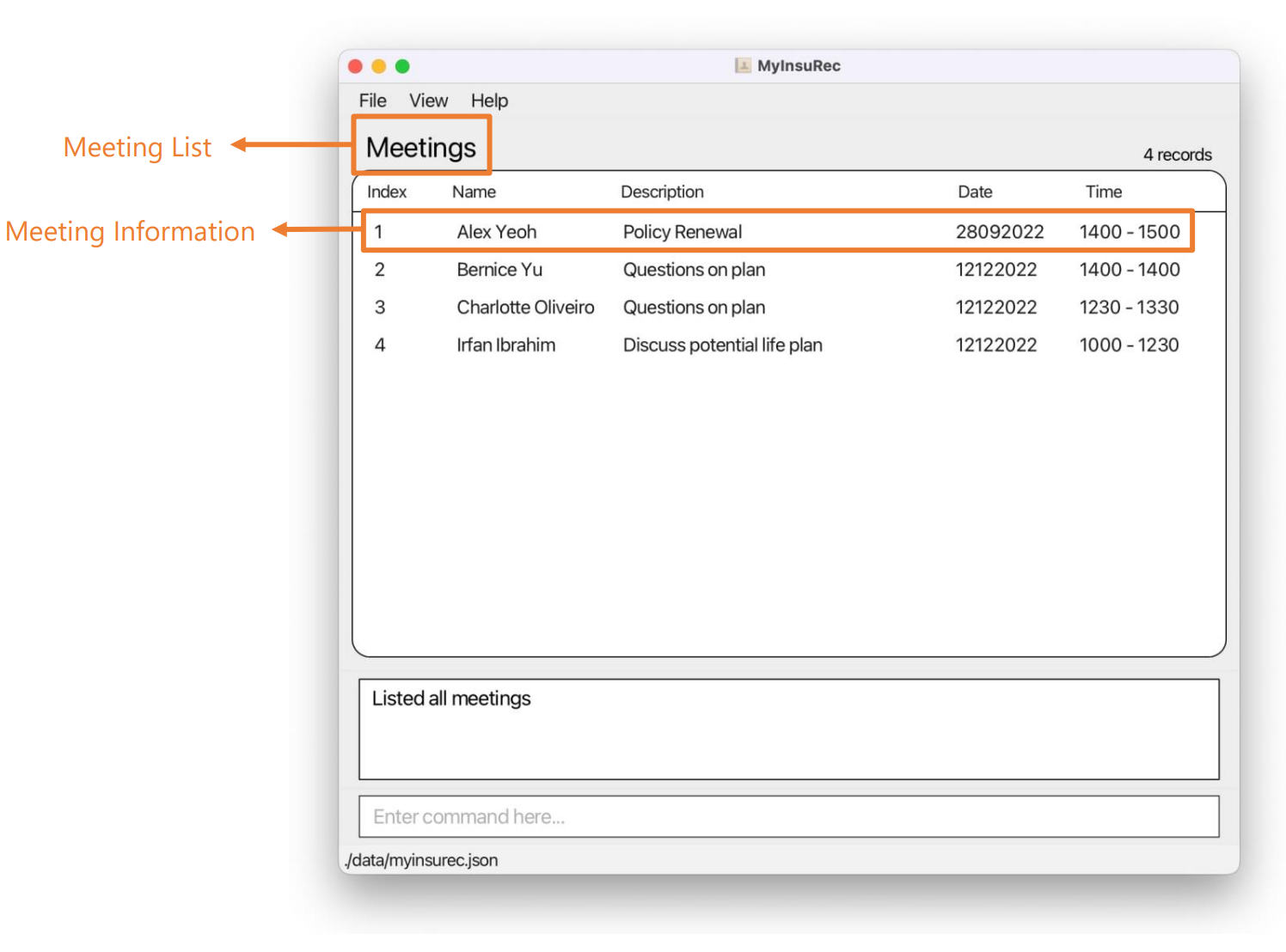Click the Meetings panel heading
This screenshot has height=952, width=1286.
(421, 148)
